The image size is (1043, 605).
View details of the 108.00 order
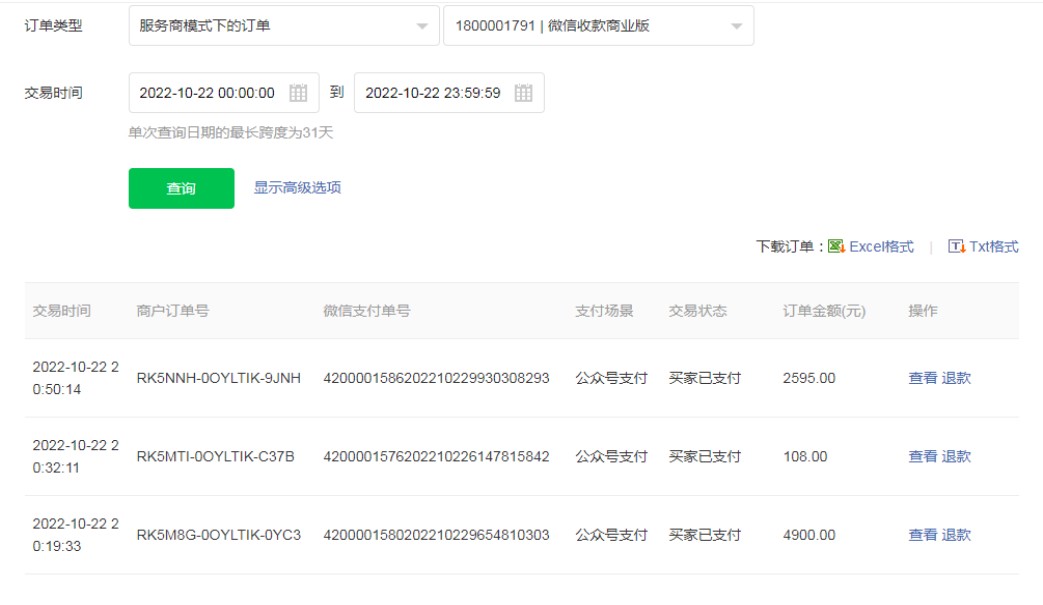(922, 456)
